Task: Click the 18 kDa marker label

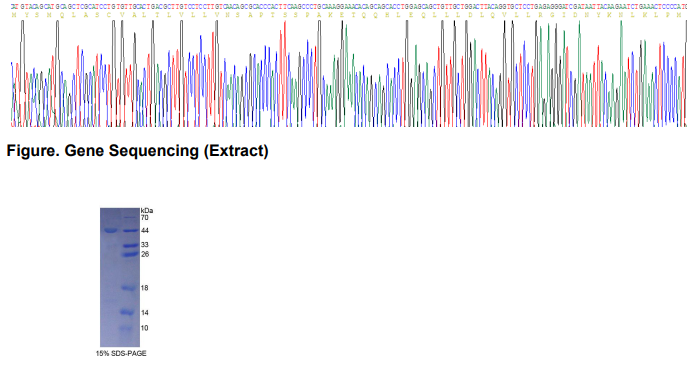Action: [x=144, y=288]
